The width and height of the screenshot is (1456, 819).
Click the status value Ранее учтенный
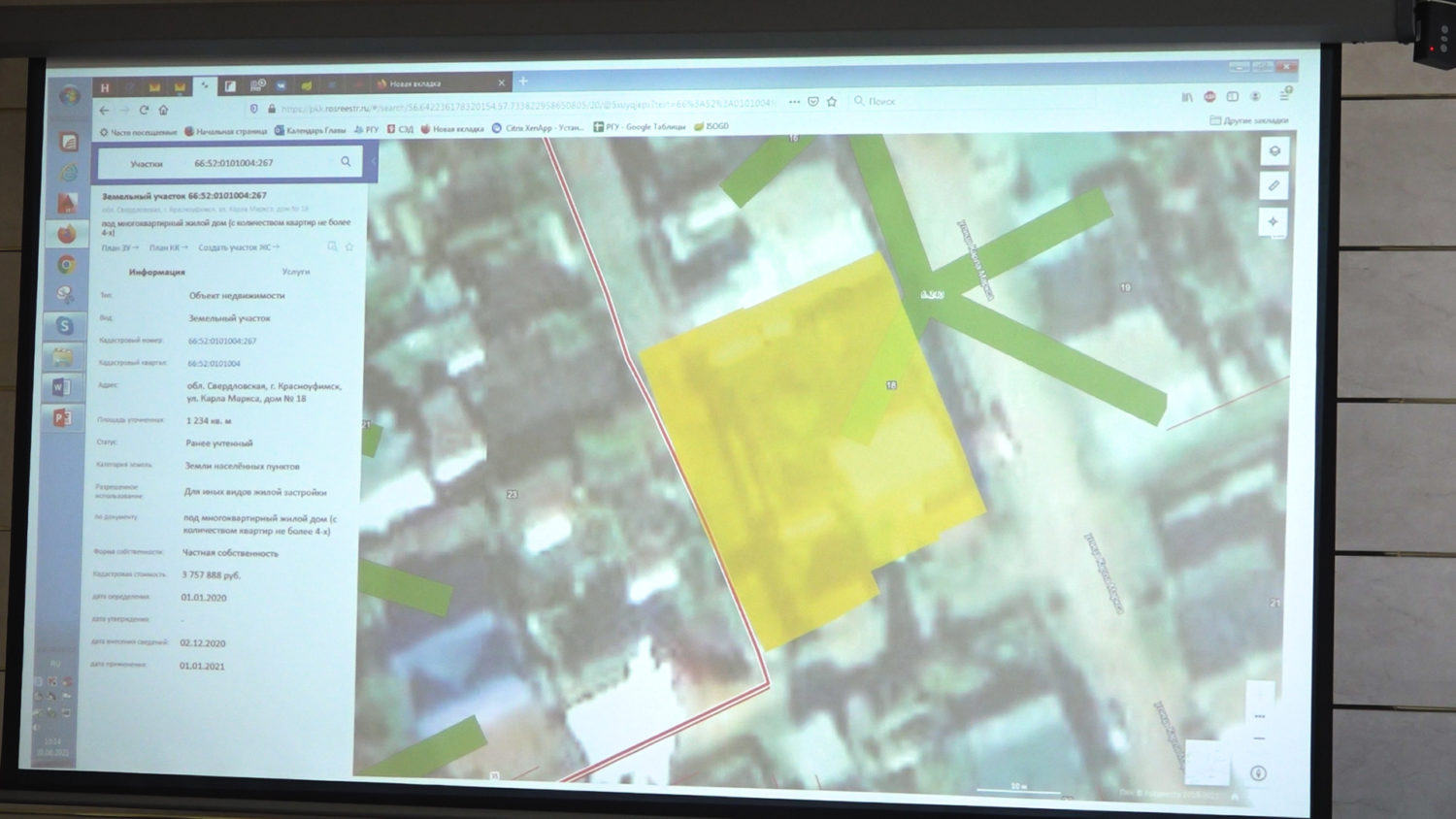coord(218,443)
